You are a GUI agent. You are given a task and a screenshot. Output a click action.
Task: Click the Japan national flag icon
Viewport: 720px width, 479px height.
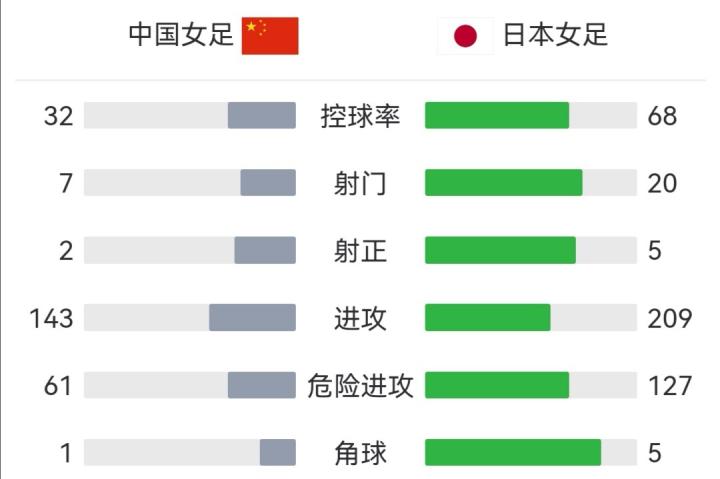(x=465, y=37)
